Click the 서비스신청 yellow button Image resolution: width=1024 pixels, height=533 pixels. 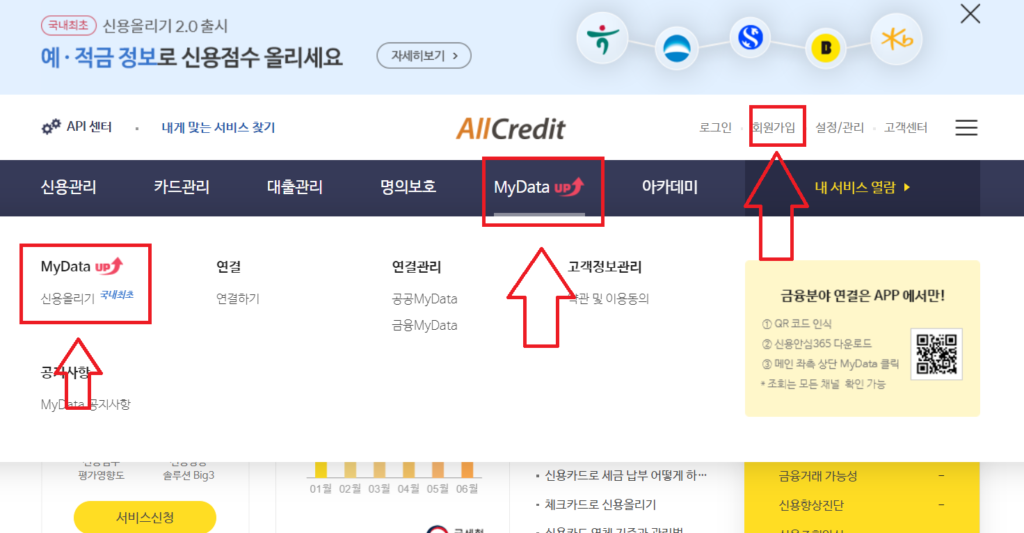(x=145, y=517)
